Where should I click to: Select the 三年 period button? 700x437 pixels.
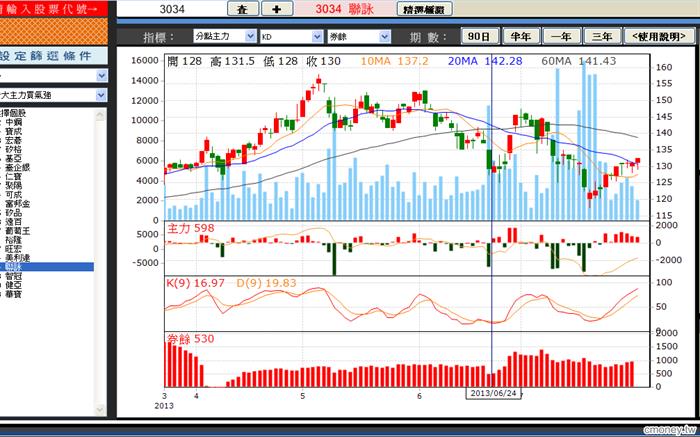[x=602, y=37]
